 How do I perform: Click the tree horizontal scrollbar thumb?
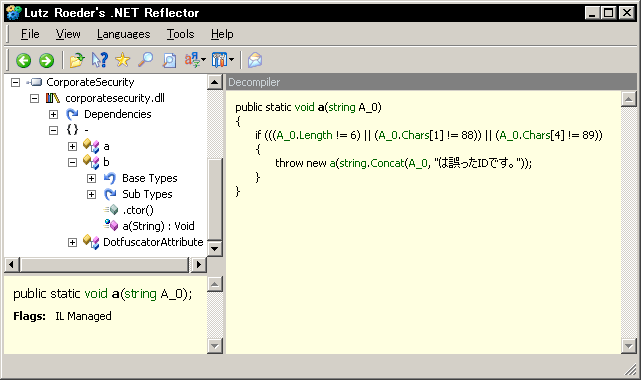click(105, 264)
